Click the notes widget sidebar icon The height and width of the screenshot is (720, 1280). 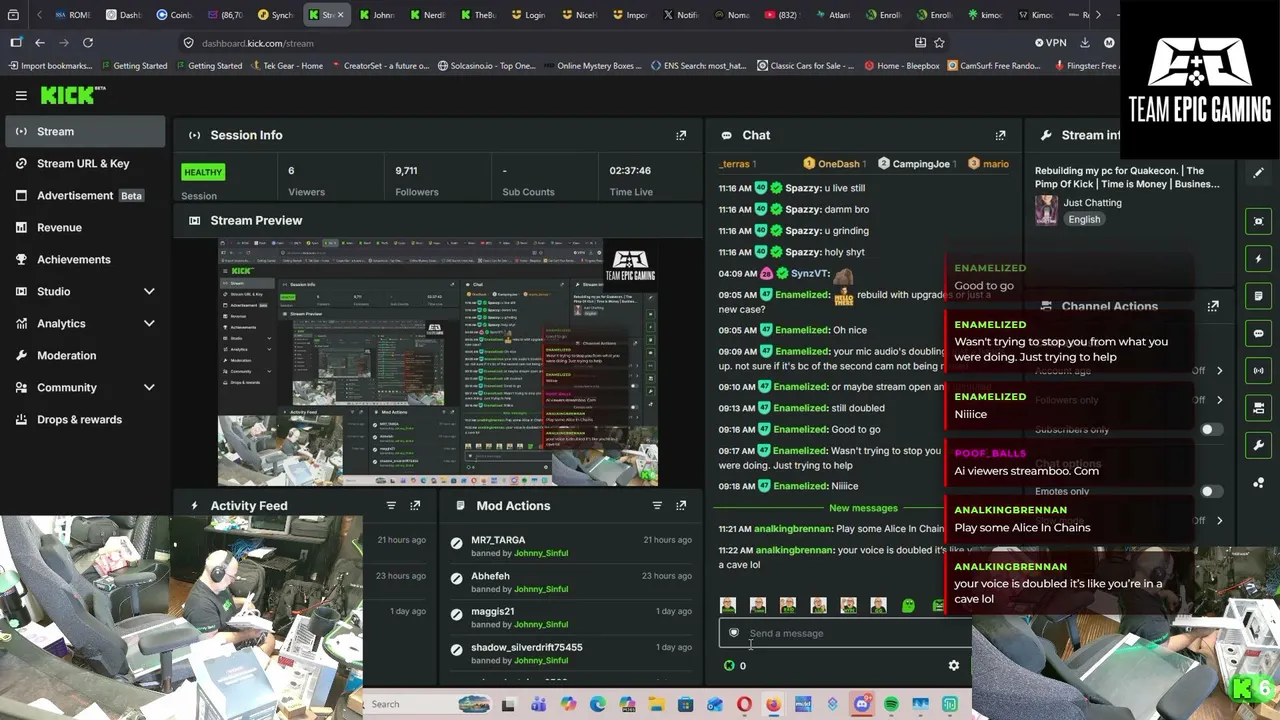pyautogui.click(x=1259, y=296)
